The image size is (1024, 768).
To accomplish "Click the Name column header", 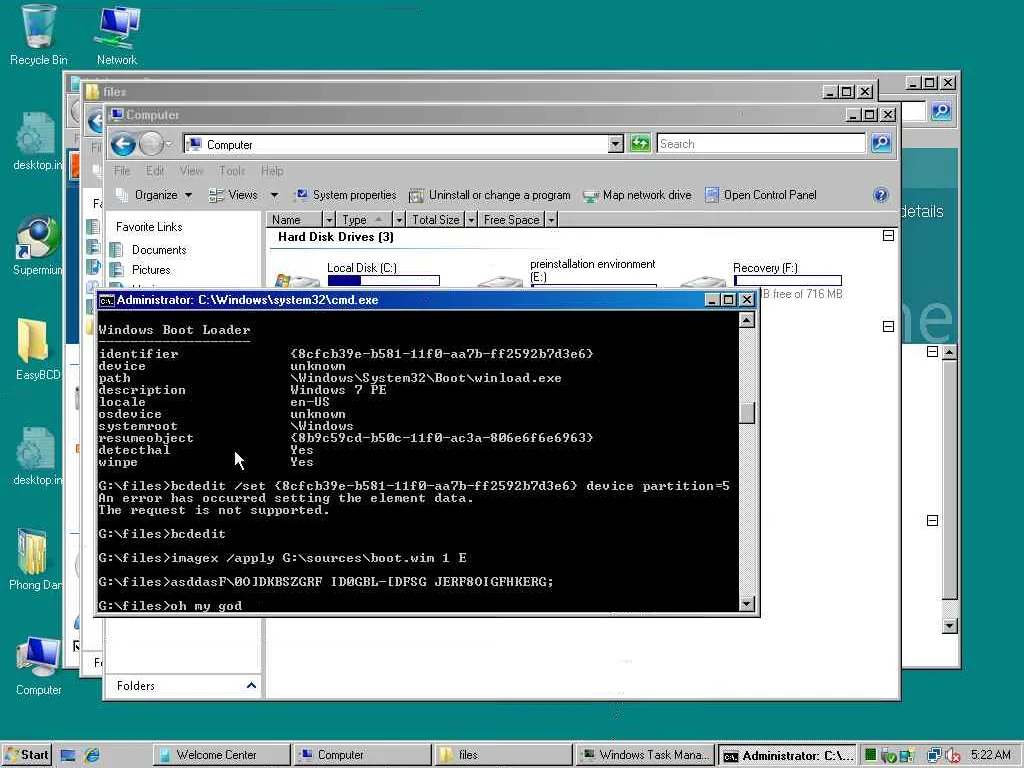I will (x=294, y=220).
